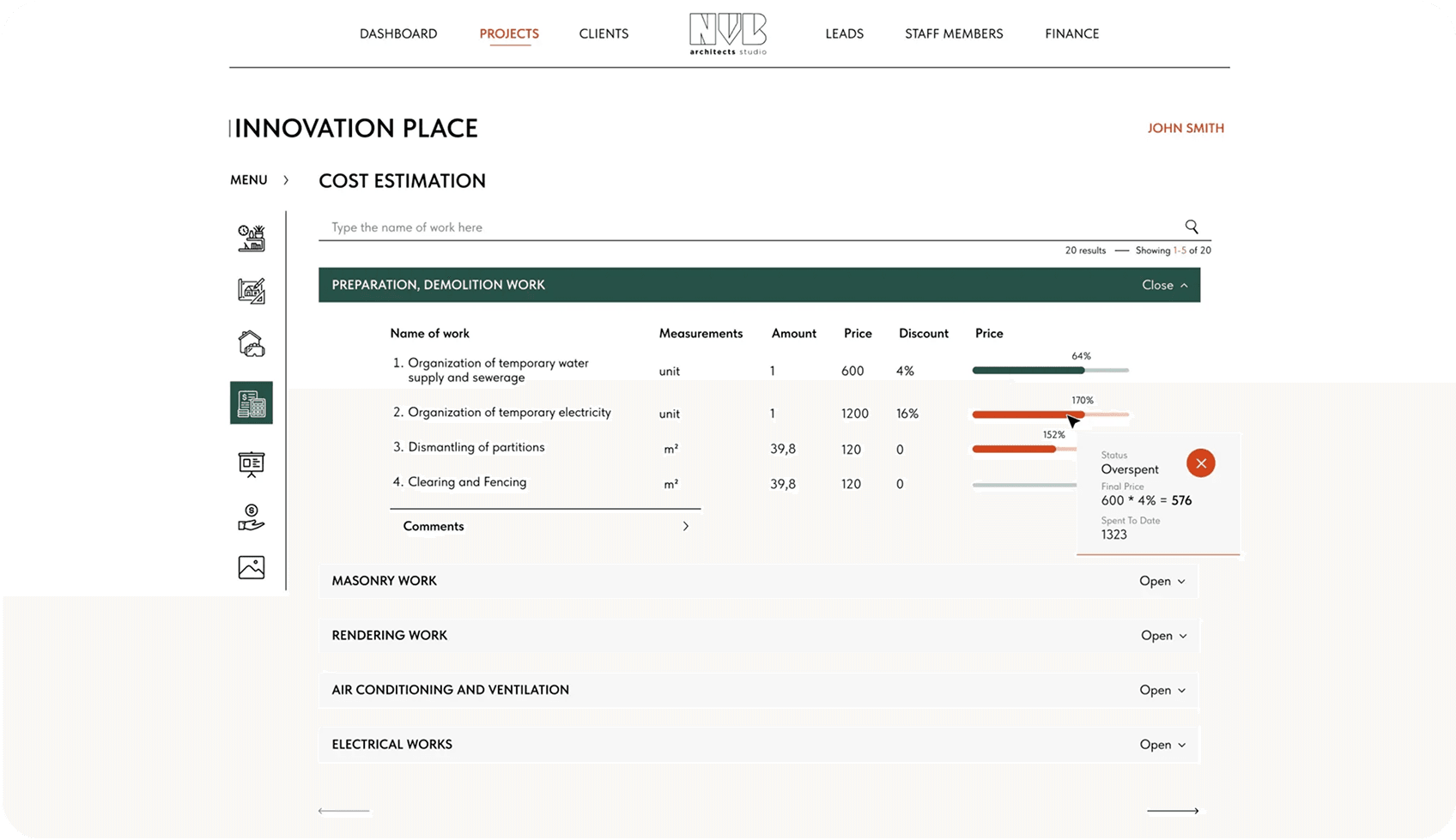The width and height of the screenshot is (1456, 840).
Task: Open the Air Conditioning and Ventilation section
Action: (x=1162, y=690)
